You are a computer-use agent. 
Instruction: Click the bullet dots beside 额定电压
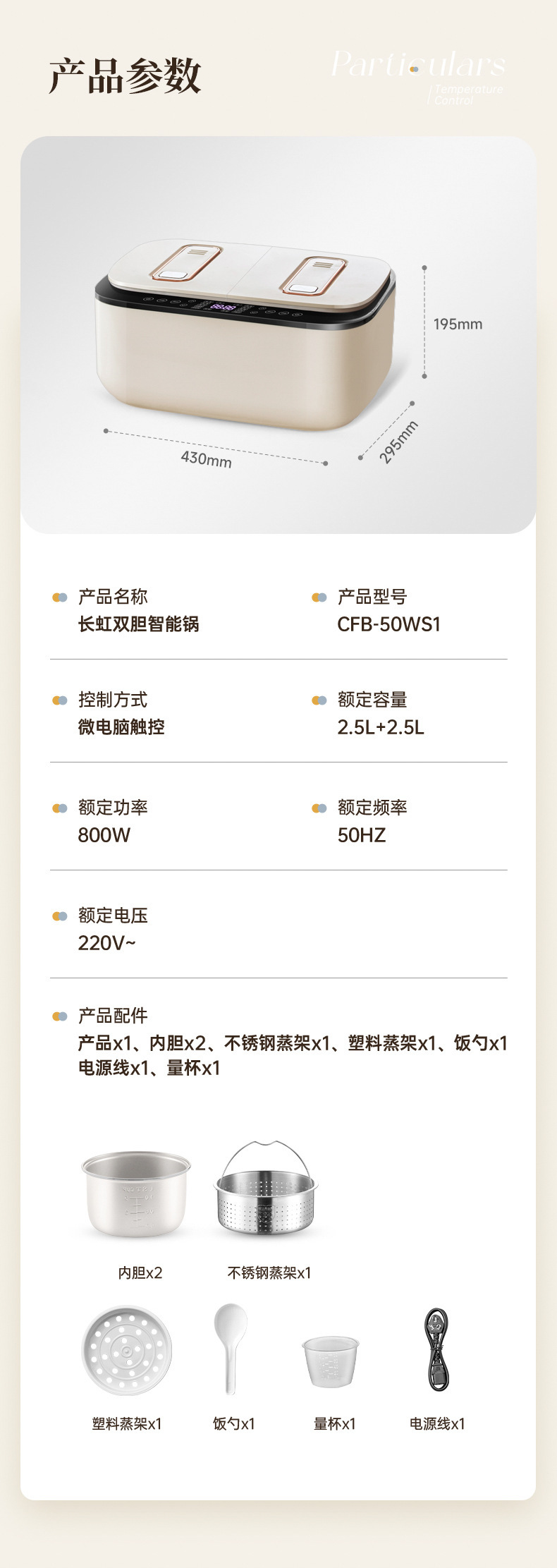(x=60, y=916)
